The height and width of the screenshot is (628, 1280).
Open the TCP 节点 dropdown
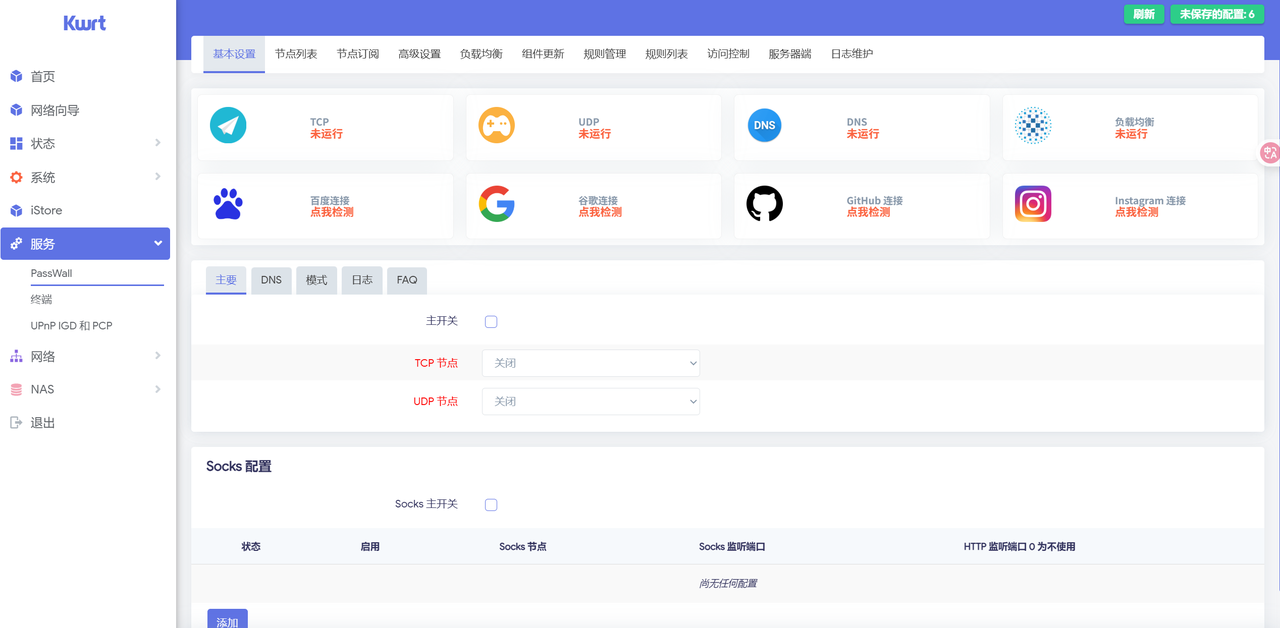tap(591, 362)
